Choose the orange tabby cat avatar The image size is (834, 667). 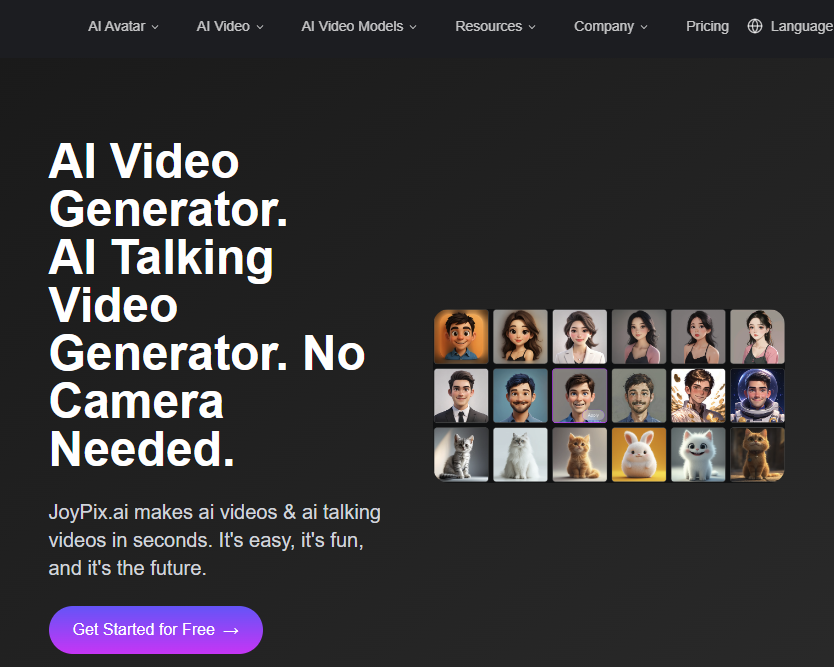tap(579, 454)
